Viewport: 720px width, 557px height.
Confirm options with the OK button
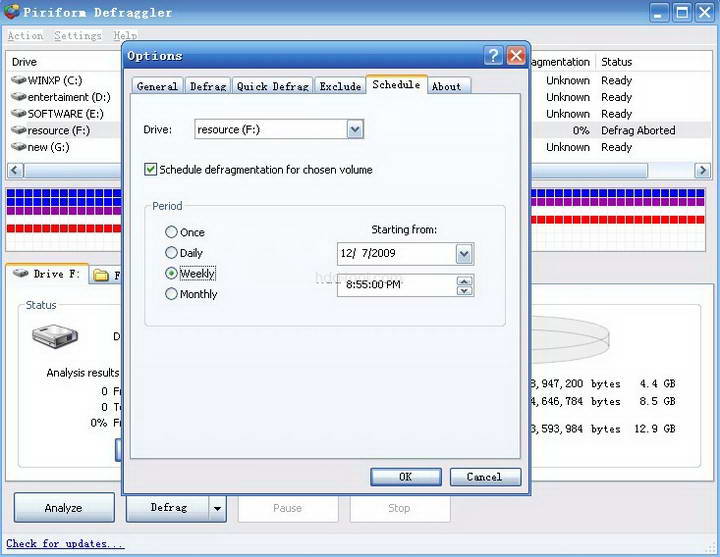point(405,477)
